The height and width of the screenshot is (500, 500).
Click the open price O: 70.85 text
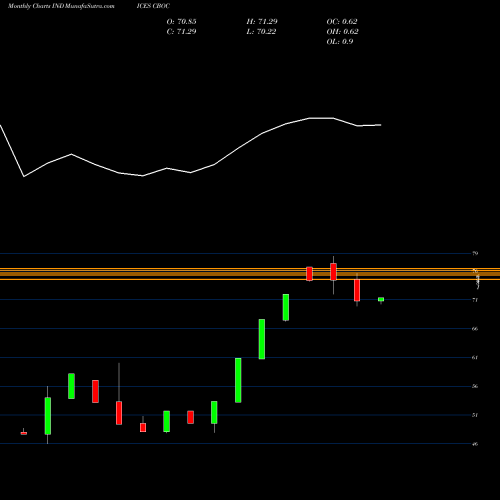pyautogui.click(x=181, y=22)
